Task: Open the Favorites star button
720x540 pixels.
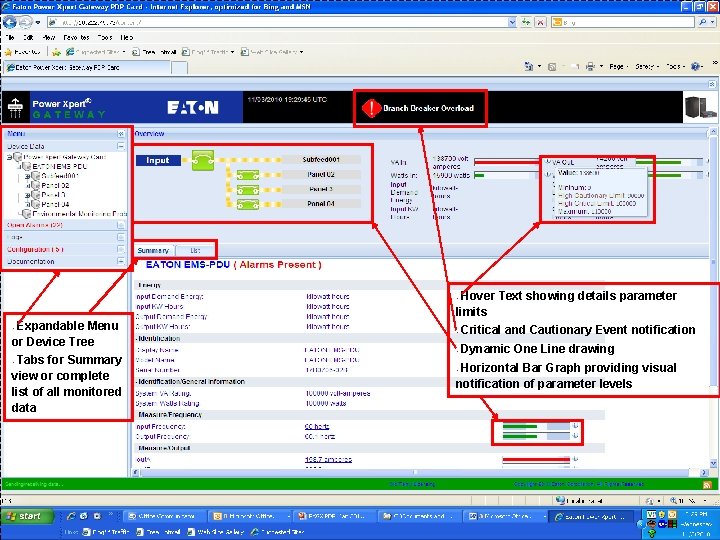Action: tap(23, 52)
